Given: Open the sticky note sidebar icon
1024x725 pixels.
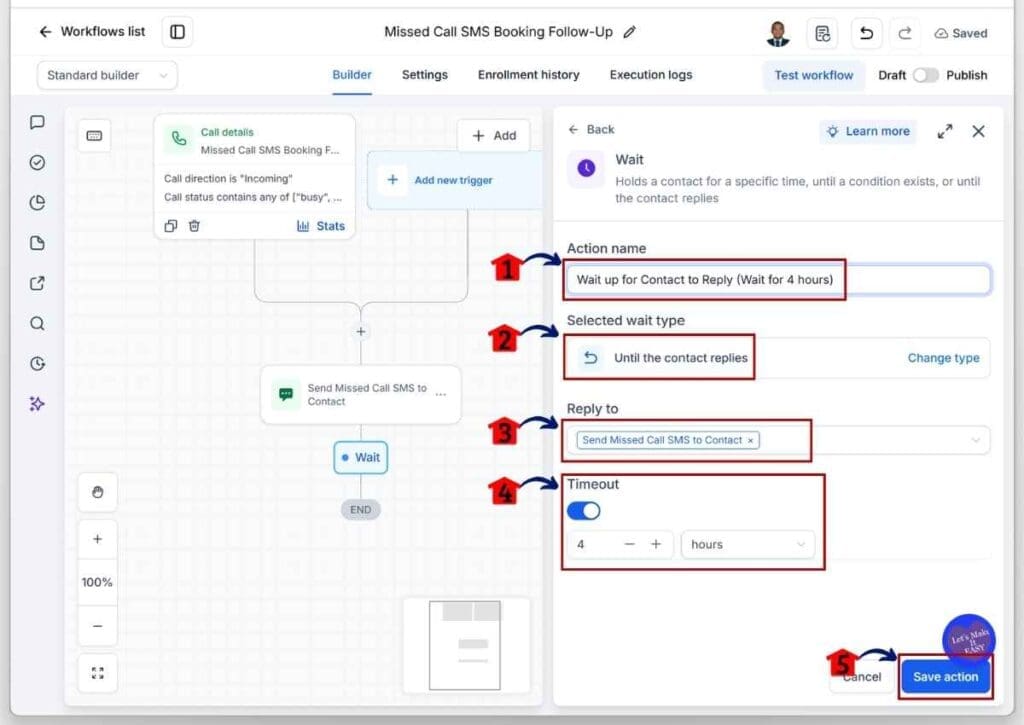Looking at the screenshot, I should (x=37, y=243).
